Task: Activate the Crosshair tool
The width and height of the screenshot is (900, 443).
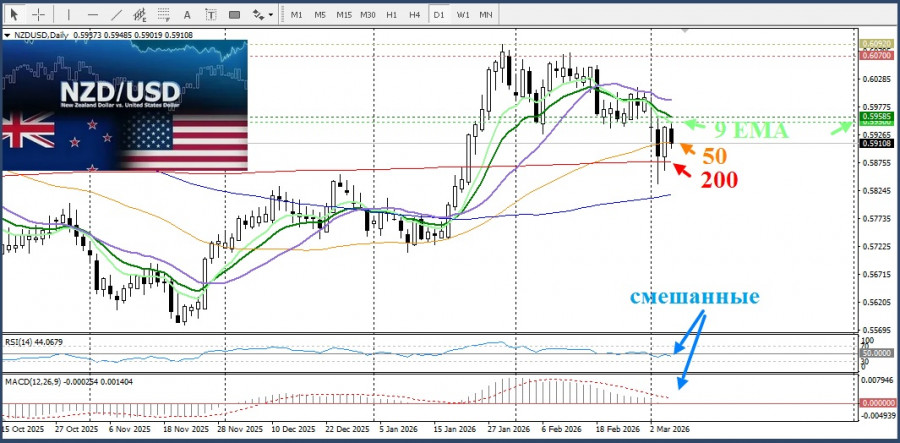Action: pyautogui.click(x=38, y=14)
